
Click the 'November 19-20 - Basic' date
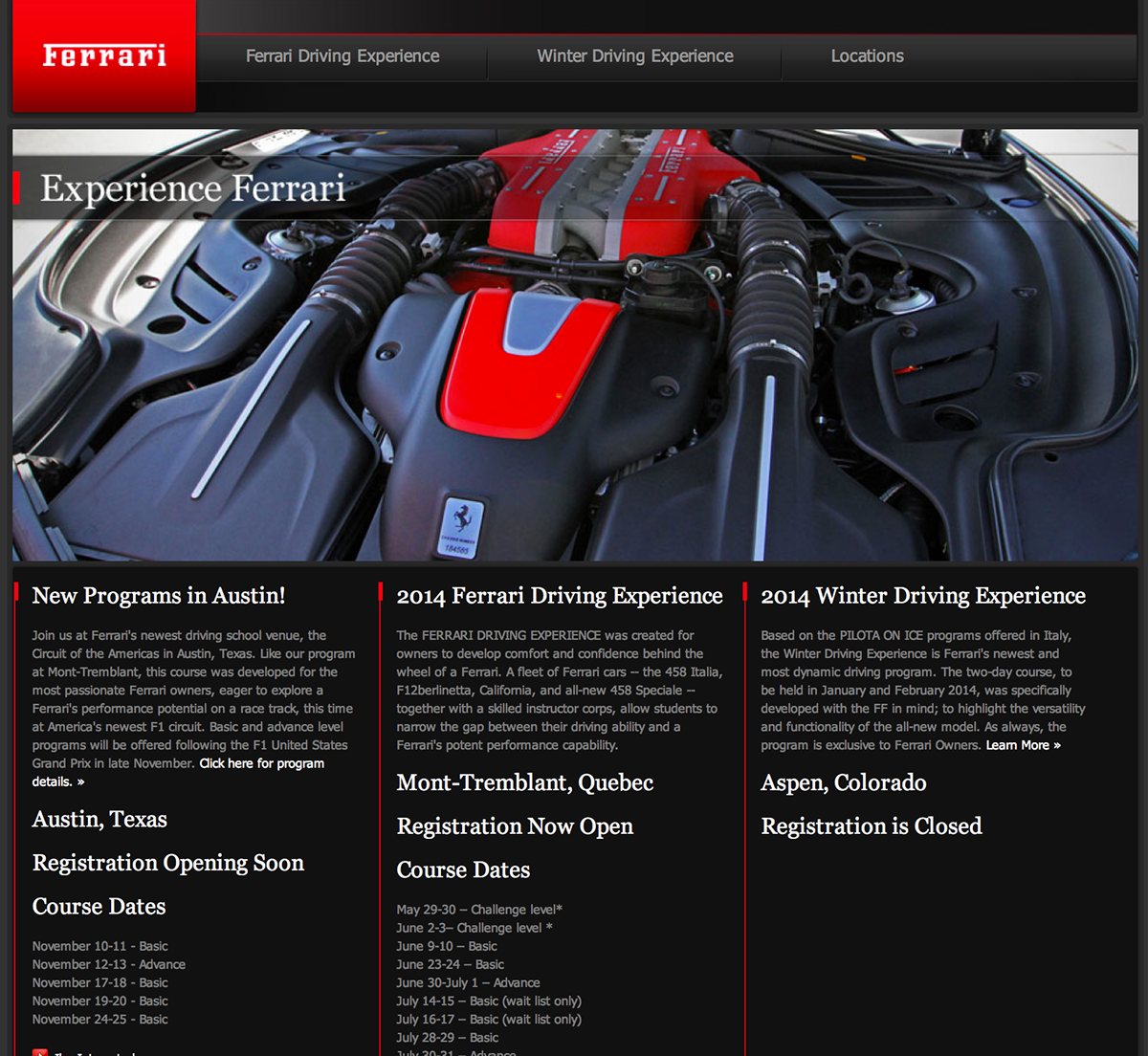tap(99, 1001)
